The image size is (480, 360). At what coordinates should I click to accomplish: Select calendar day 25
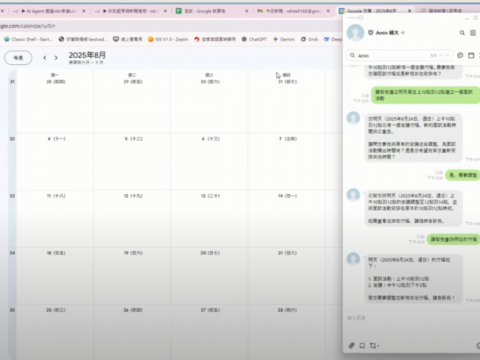[x=56, y=310]
